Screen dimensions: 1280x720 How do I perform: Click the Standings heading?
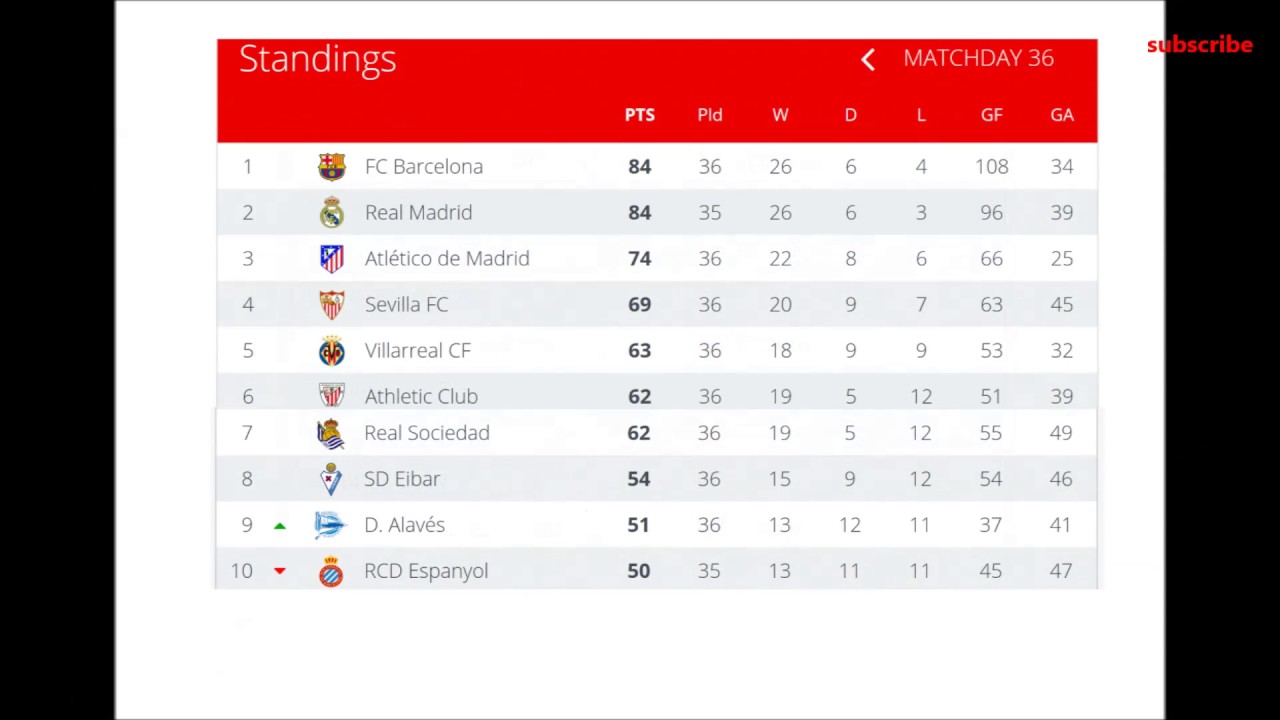[317, 59]
